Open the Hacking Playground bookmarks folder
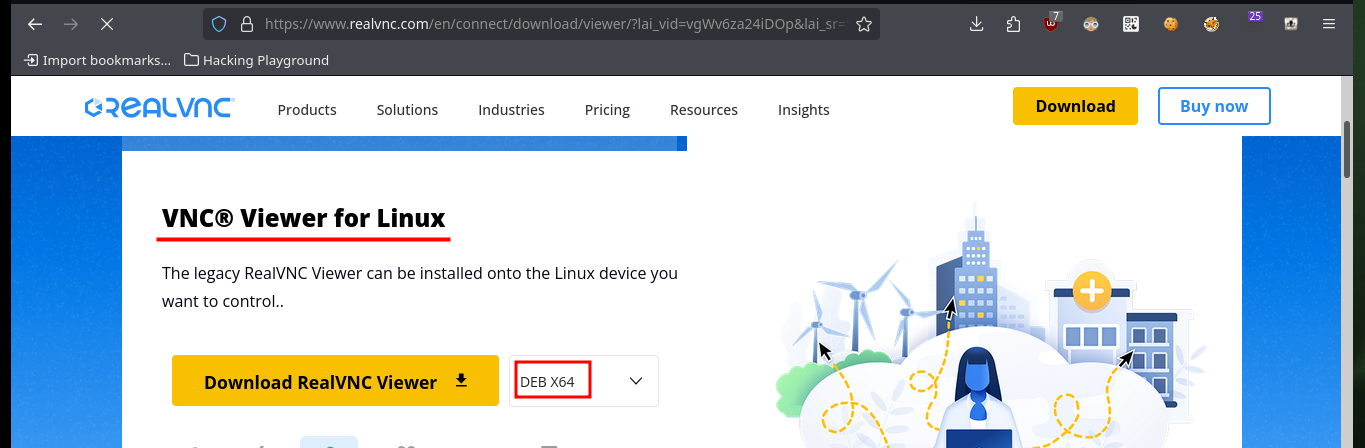This screenshot has width=1365, height=448. coord(257,60)
